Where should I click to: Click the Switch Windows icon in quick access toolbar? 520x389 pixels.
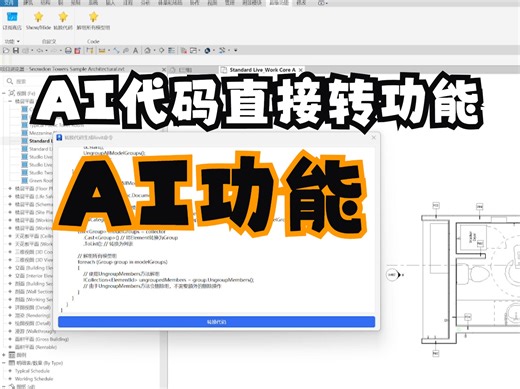193,51
